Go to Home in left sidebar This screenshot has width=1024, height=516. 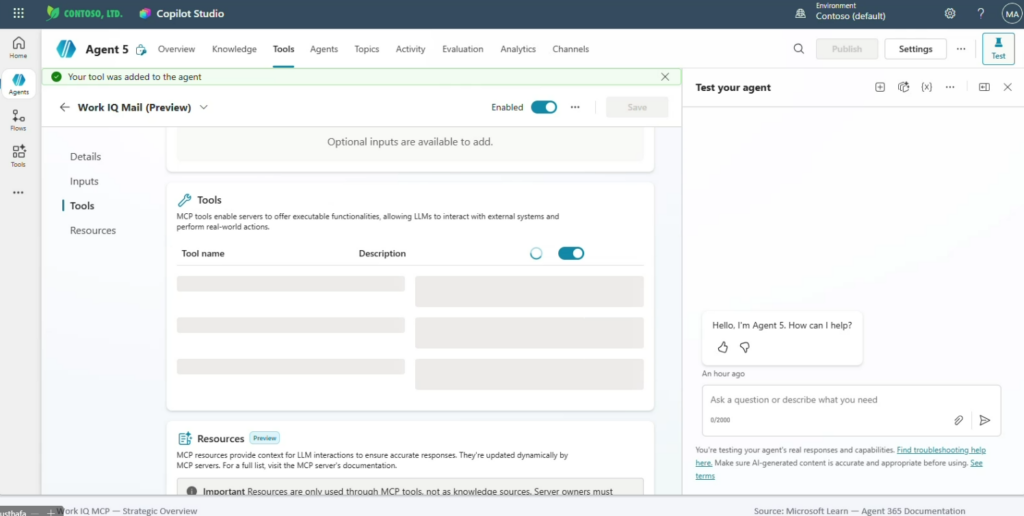coord(18,47)
